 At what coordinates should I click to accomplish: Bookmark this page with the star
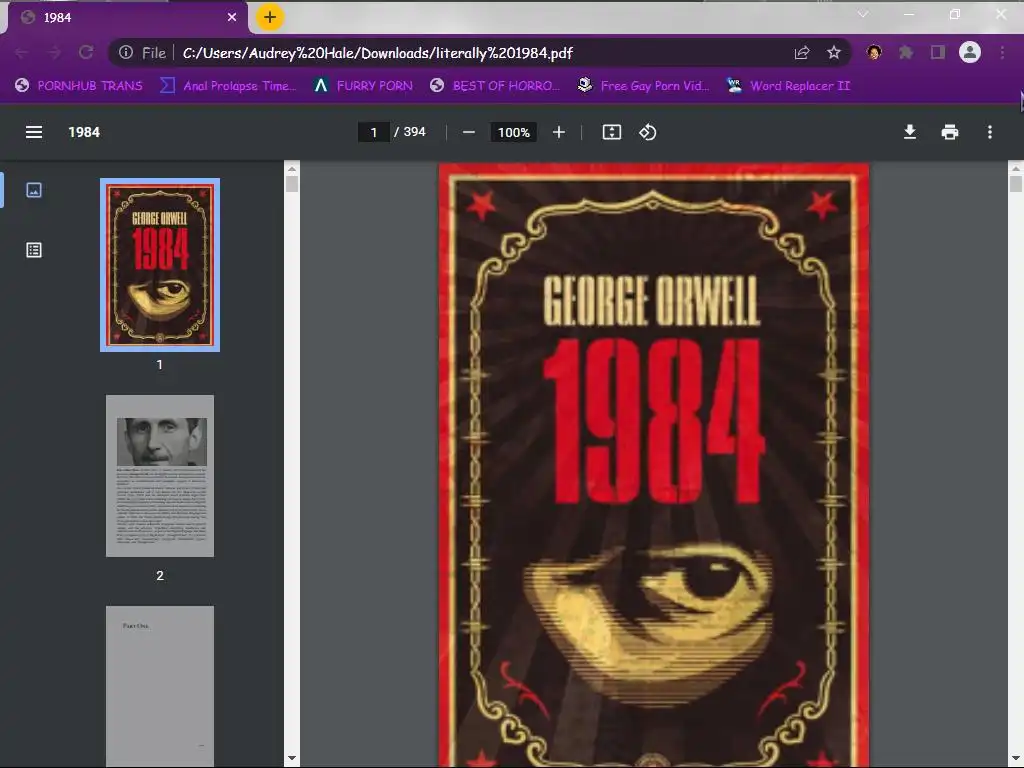tap(834, 53)
